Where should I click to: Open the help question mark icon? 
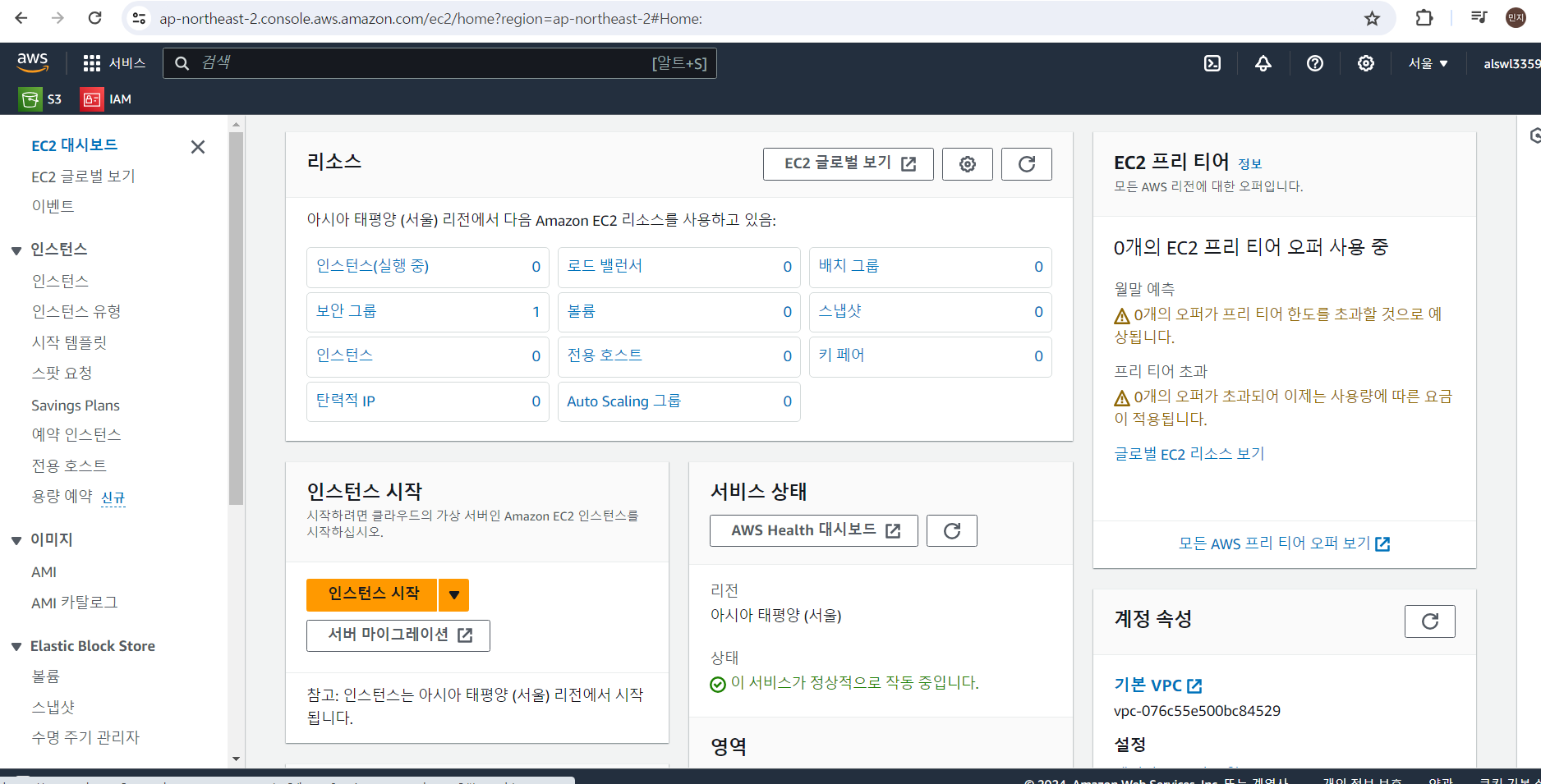(1315, 63)
